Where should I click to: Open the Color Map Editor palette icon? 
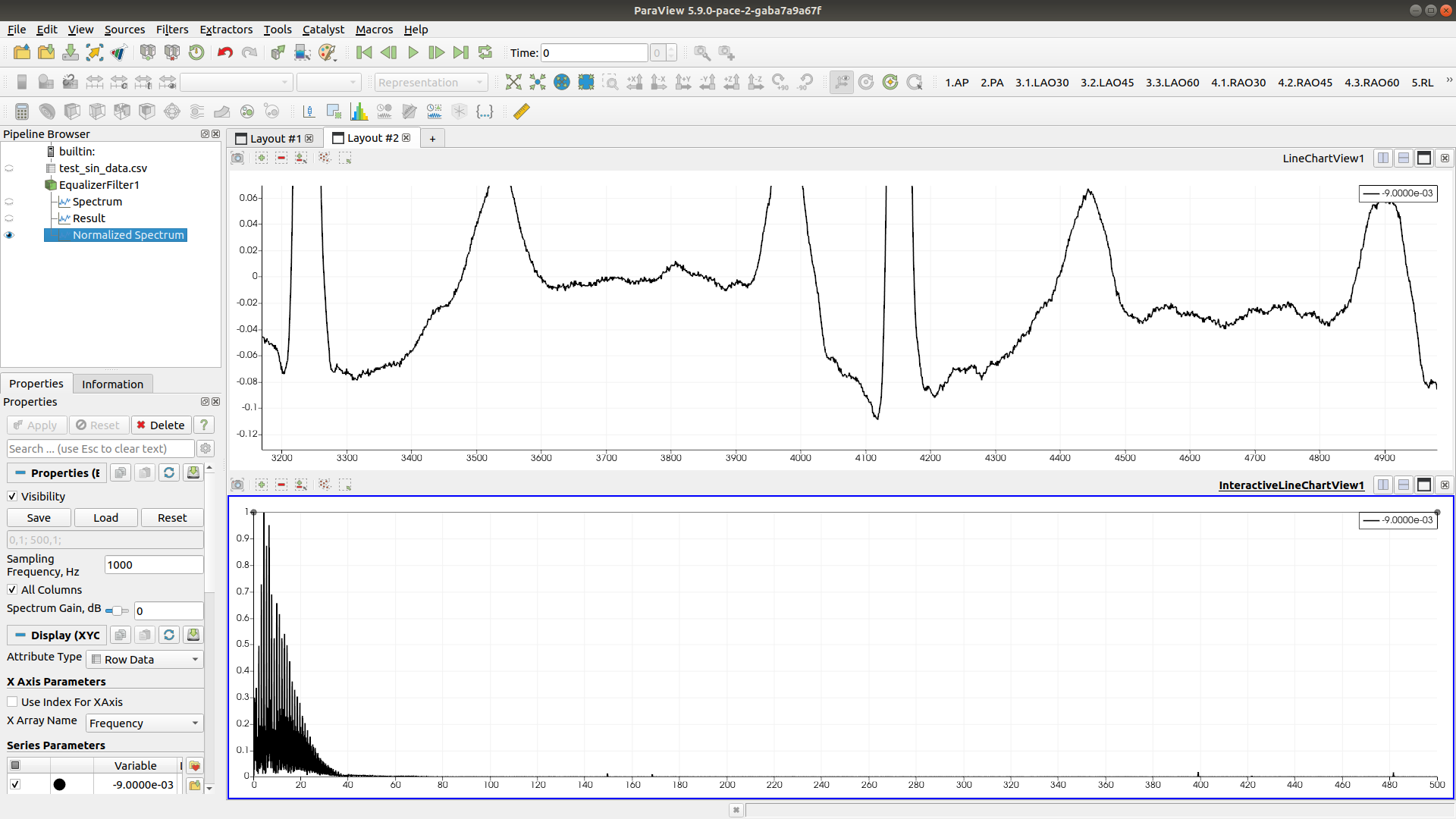(x=328, y=52)
